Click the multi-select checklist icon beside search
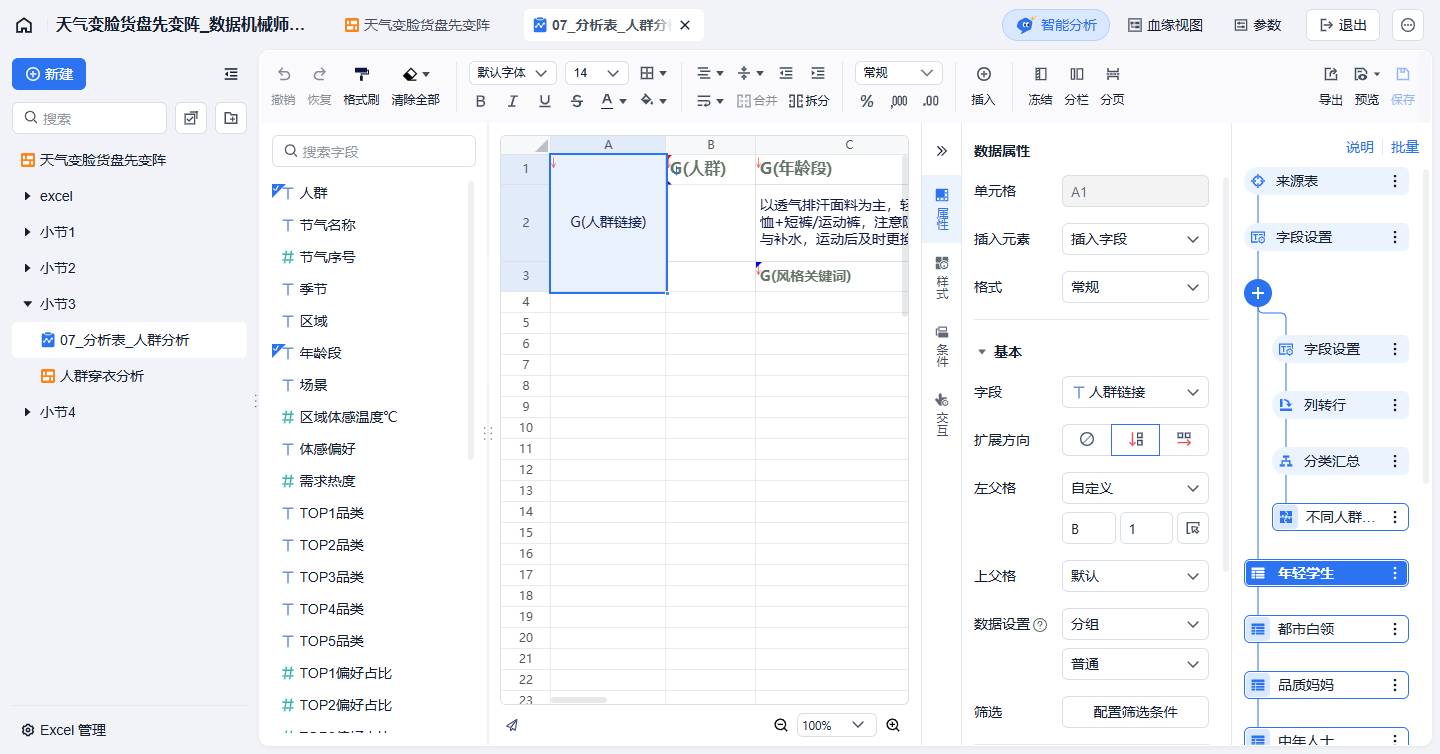The width and height of the screenshot is (1440, 754). click(190, 118)
